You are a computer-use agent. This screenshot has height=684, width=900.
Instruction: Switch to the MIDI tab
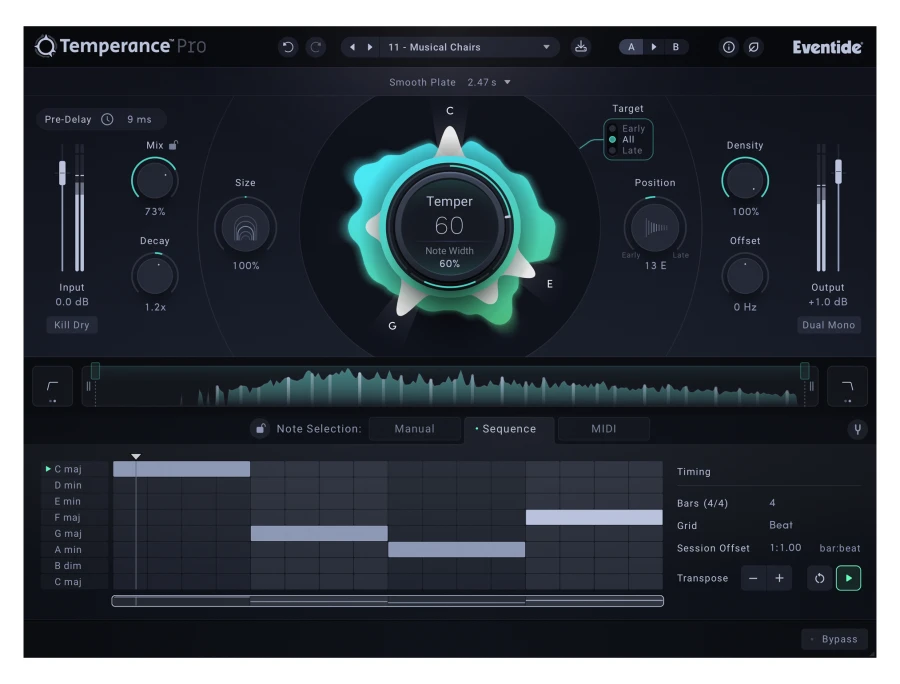point(603,429)
